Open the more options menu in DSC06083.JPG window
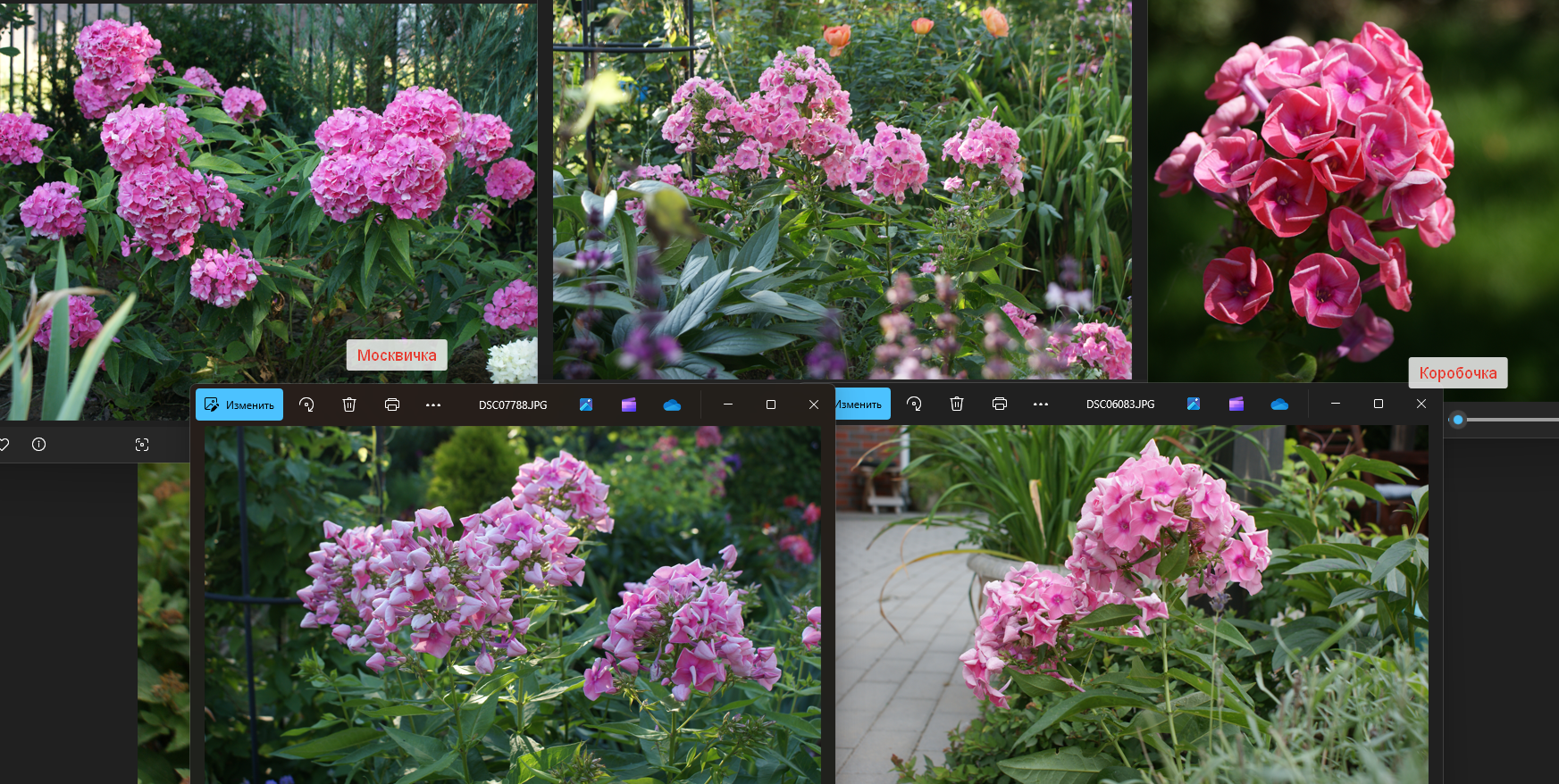The width and height of the screenshot is (1559, 784). (x=1041, y=404)
